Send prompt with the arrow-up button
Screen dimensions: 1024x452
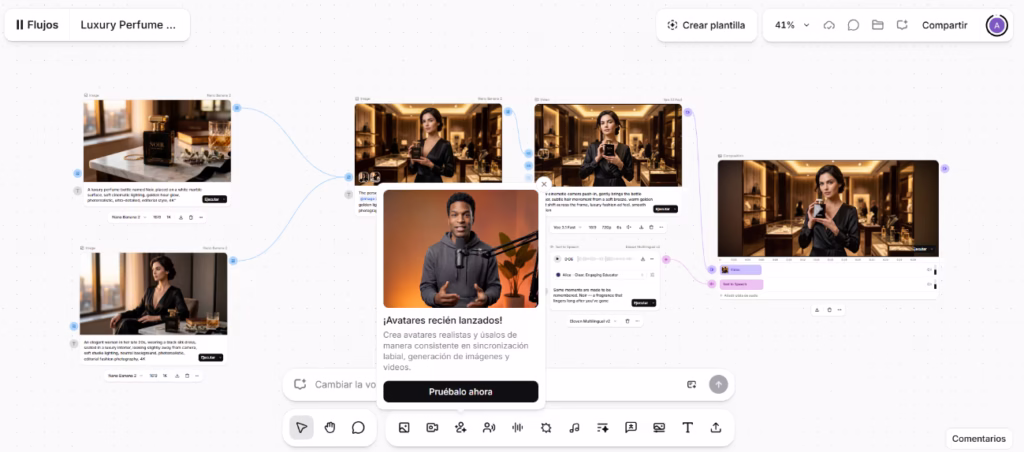coord(718,385)
